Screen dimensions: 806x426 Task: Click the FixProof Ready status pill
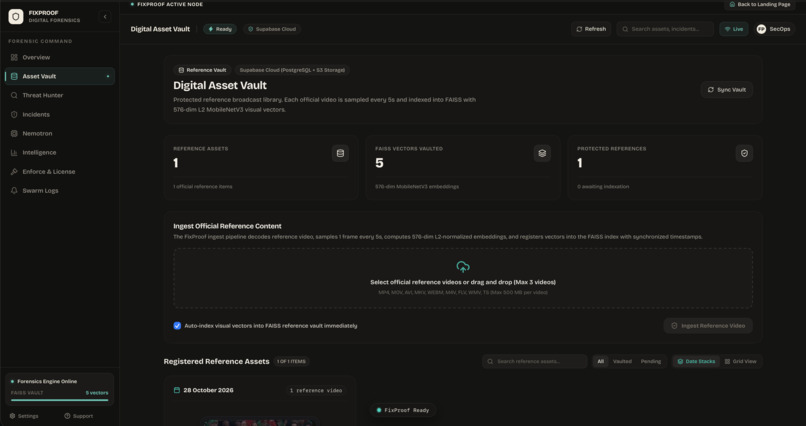pos(402,410)
